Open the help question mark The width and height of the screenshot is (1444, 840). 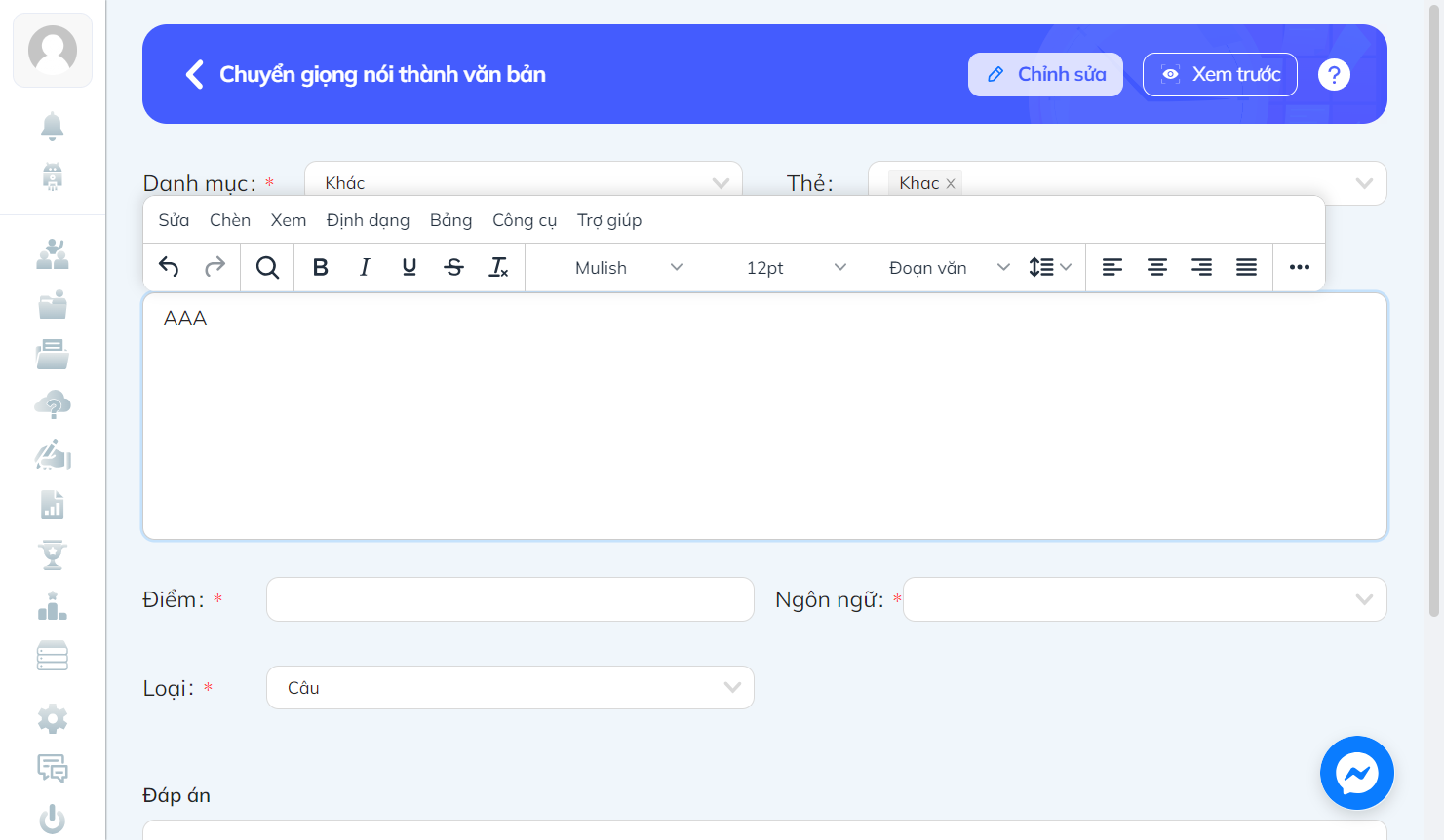(1334, 74)
